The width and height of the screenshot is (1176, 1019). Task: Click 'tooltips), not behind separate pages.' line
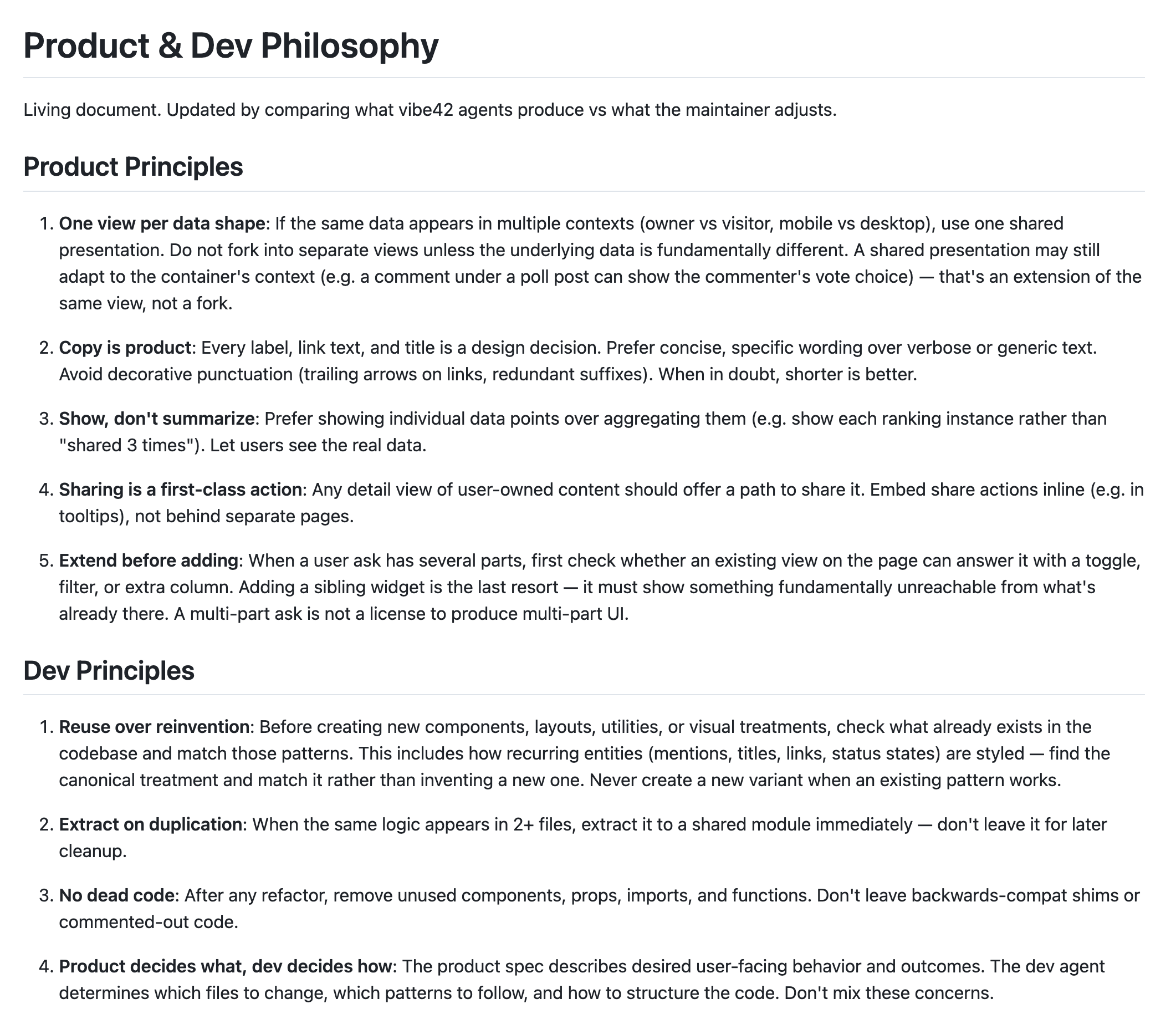(206, 516)
